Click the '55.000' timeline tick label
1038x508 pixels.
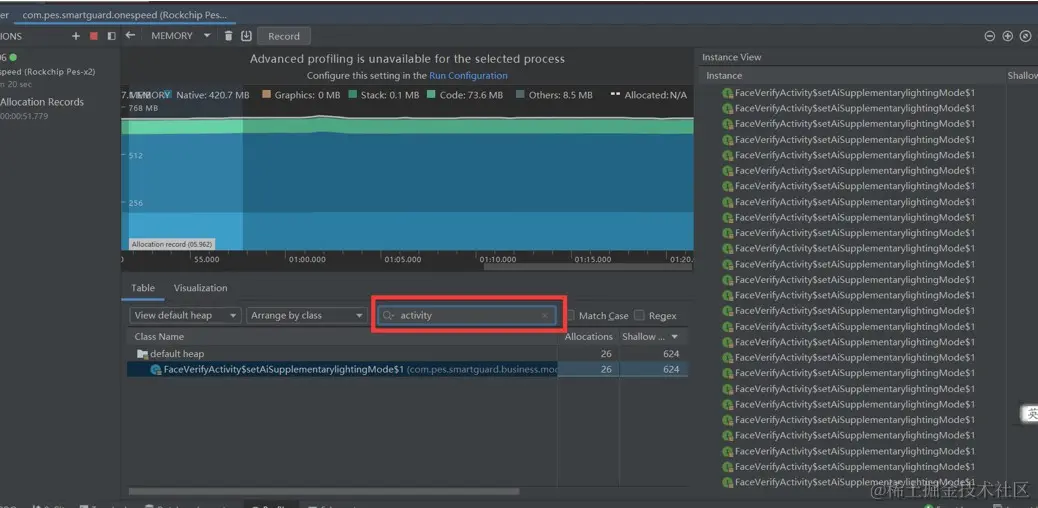(207, 260)
